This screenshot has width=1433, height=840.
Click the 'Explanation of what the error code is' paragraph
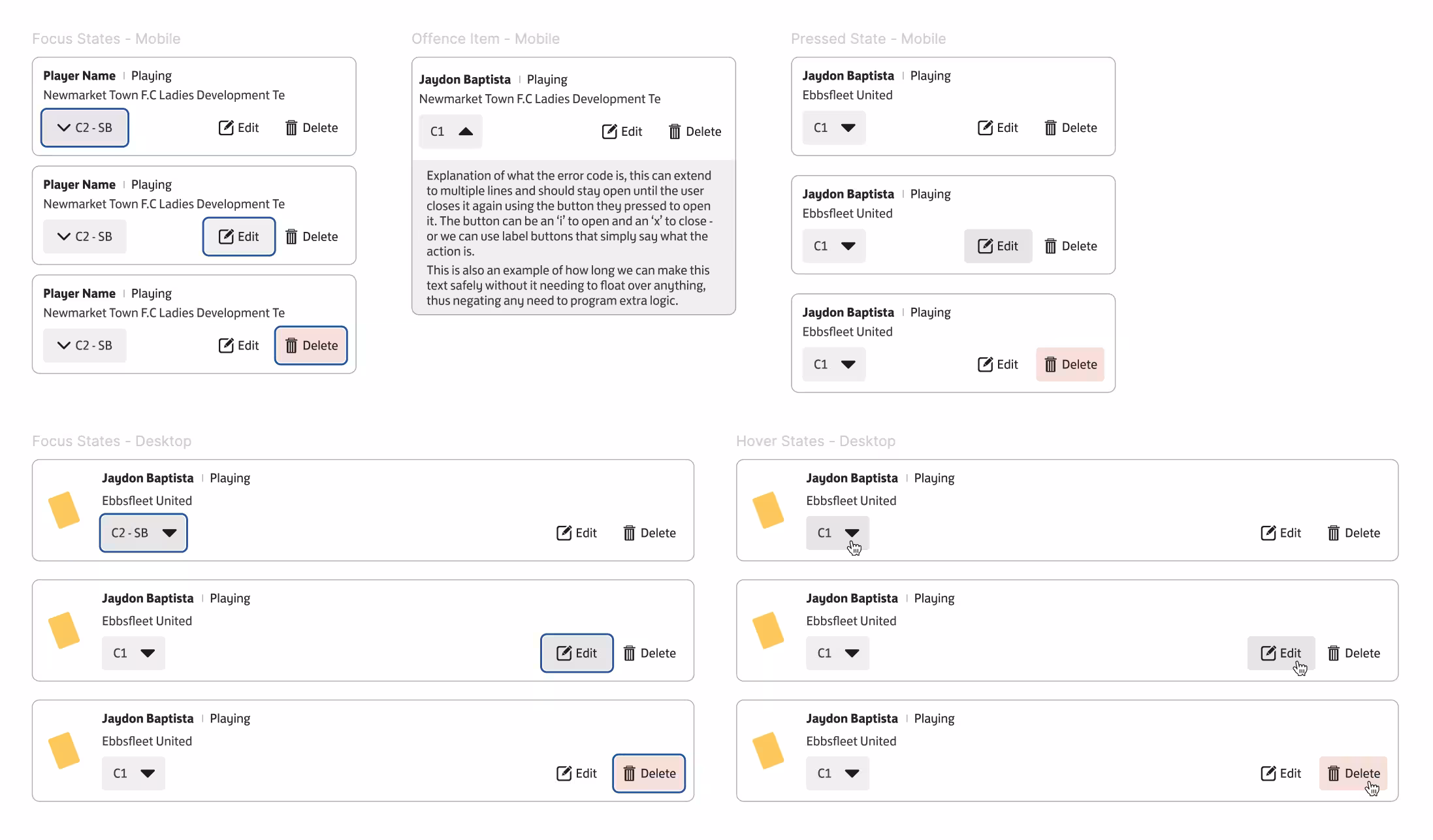[x=570, y=213]
